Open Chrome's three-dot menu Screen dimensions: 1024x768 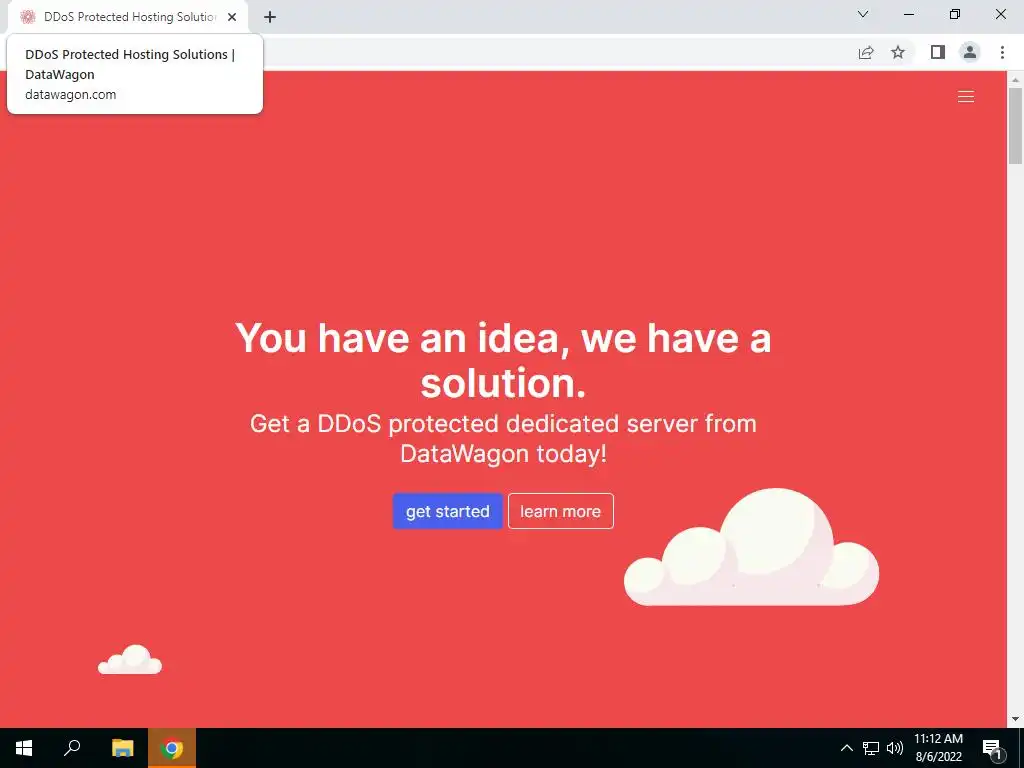point(1002,52)
